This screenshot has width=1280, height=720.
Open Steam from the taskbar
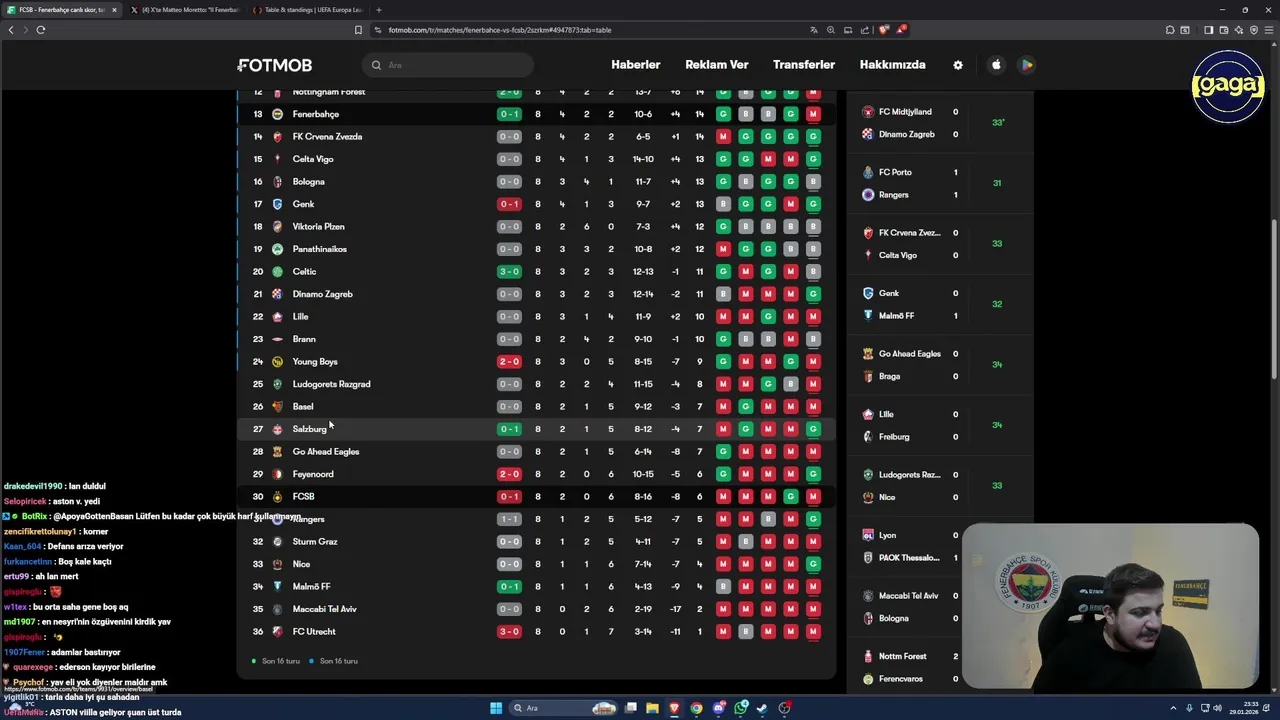(762, 708)
